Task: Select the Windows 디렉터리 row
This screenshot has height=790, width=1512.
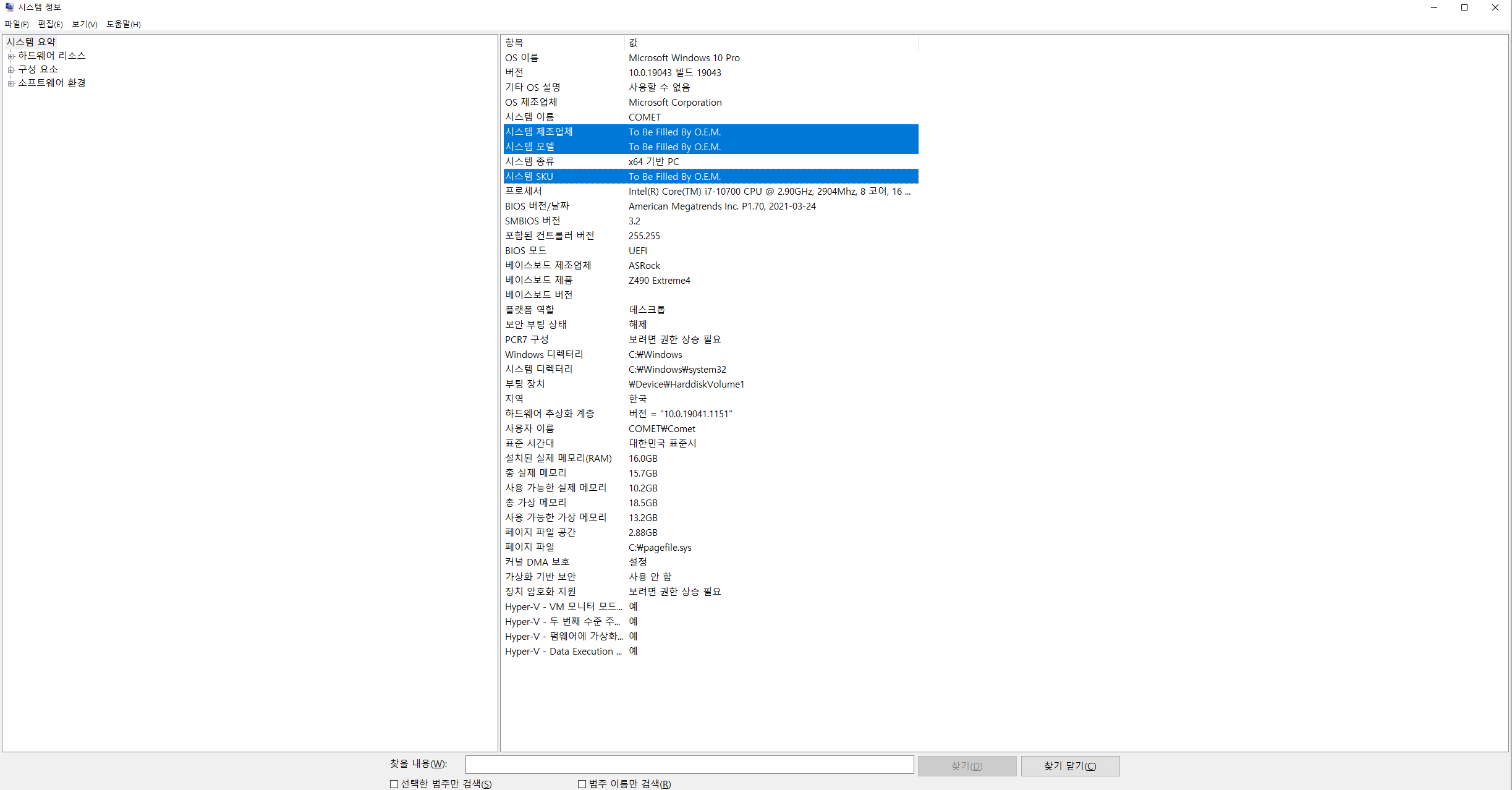Action: [x=711, y=354]
